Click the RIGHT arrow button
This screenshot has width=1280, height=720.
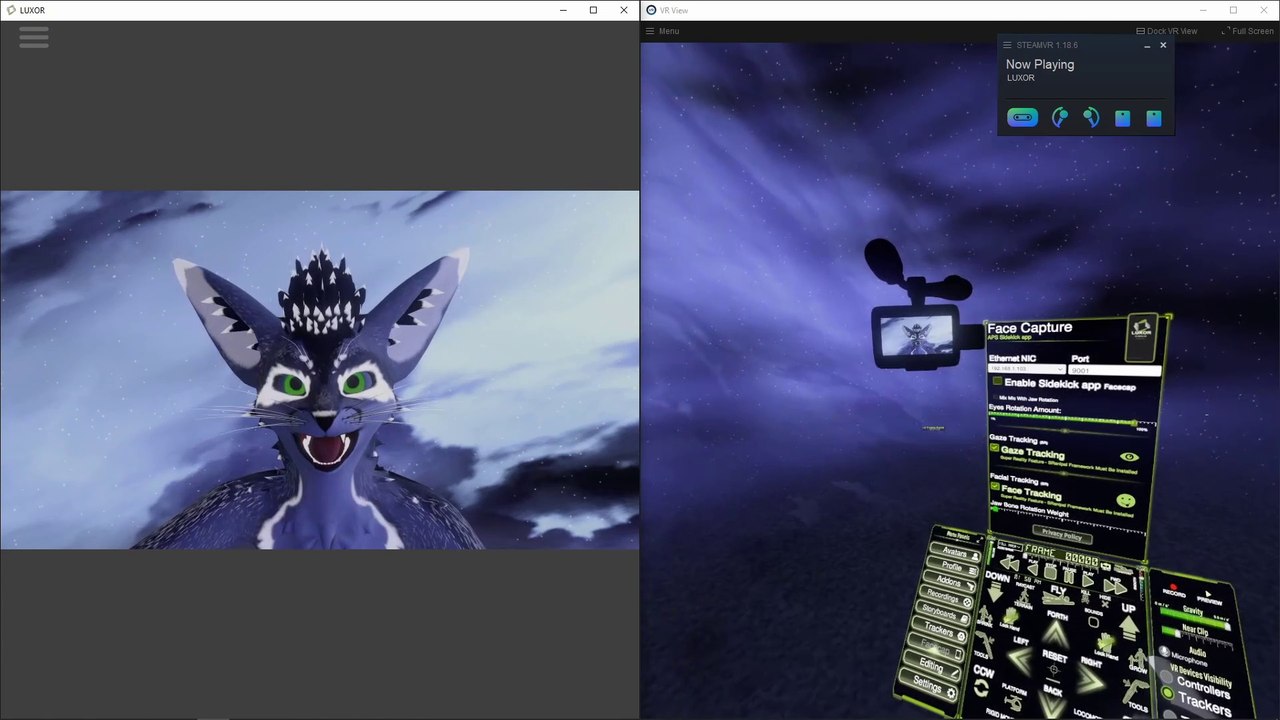(1091, 677)
